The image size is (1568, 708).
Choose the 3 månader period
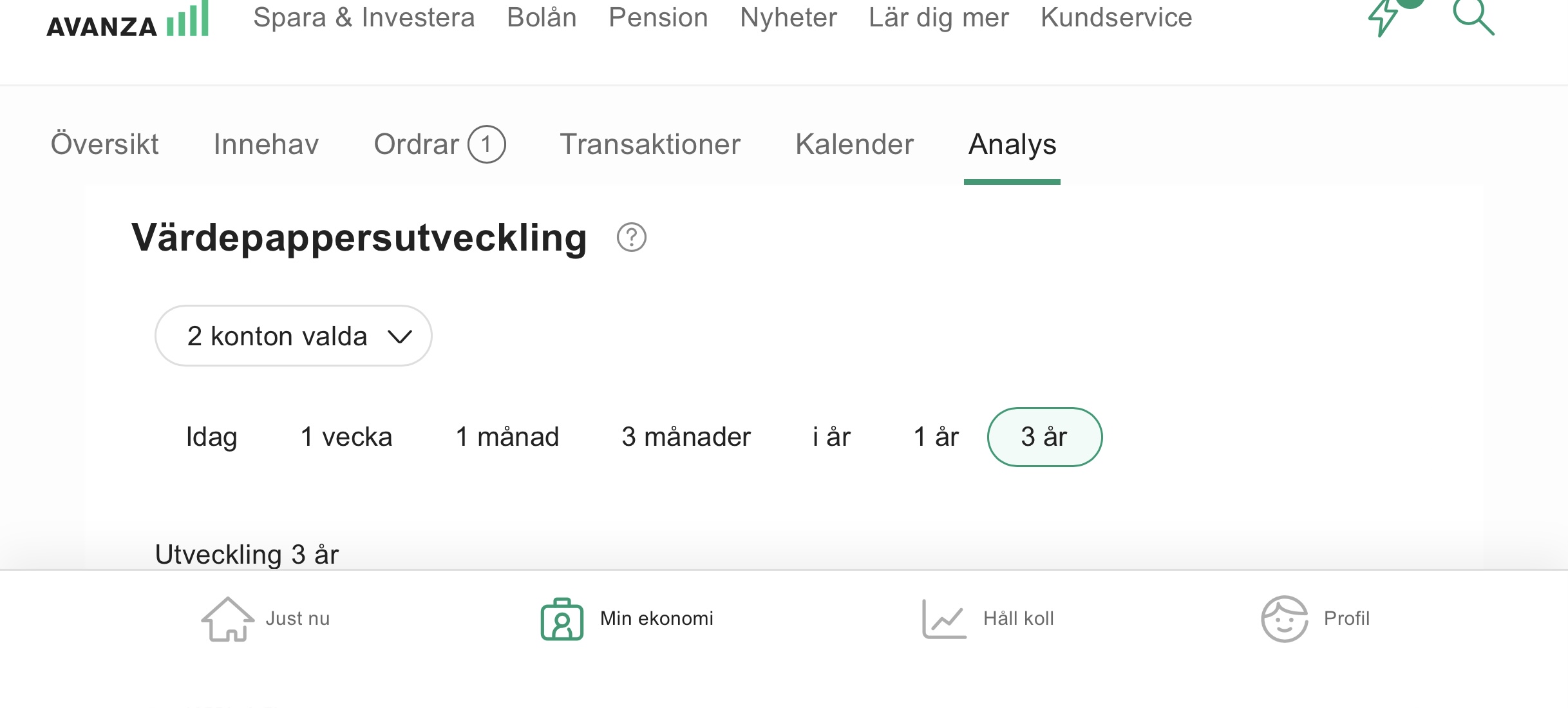click(x=686, y=437)
